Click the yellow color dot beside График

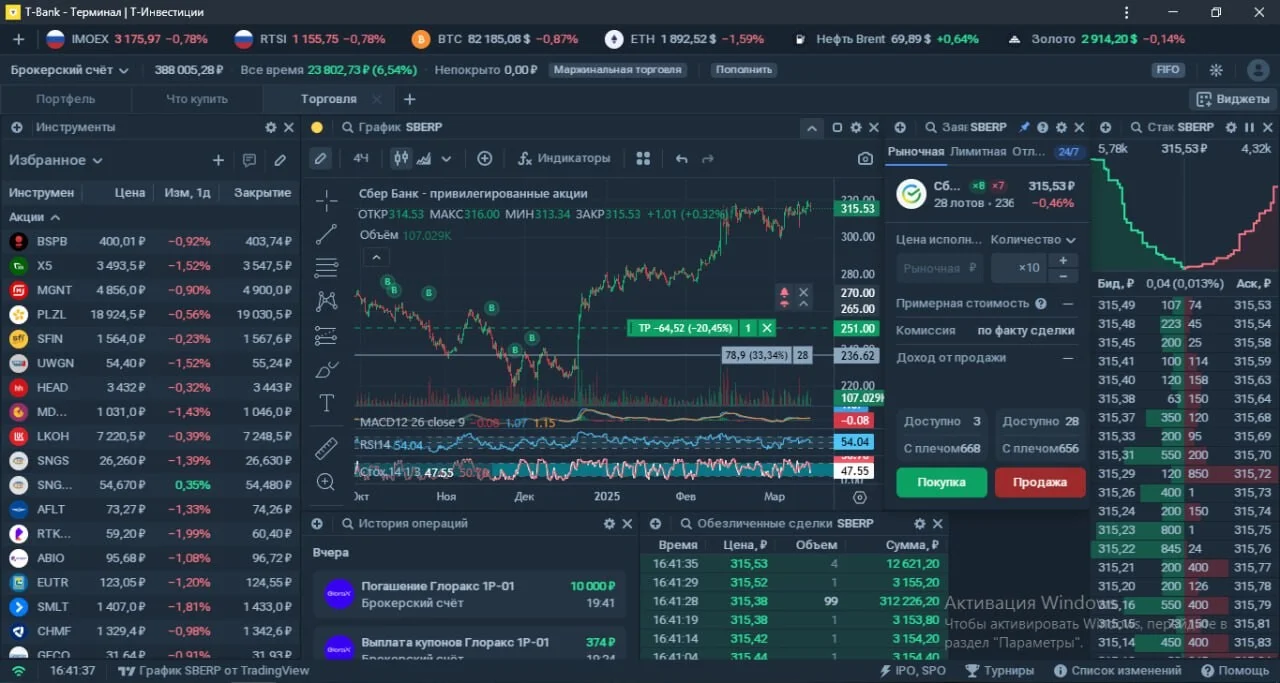[317, 127]
